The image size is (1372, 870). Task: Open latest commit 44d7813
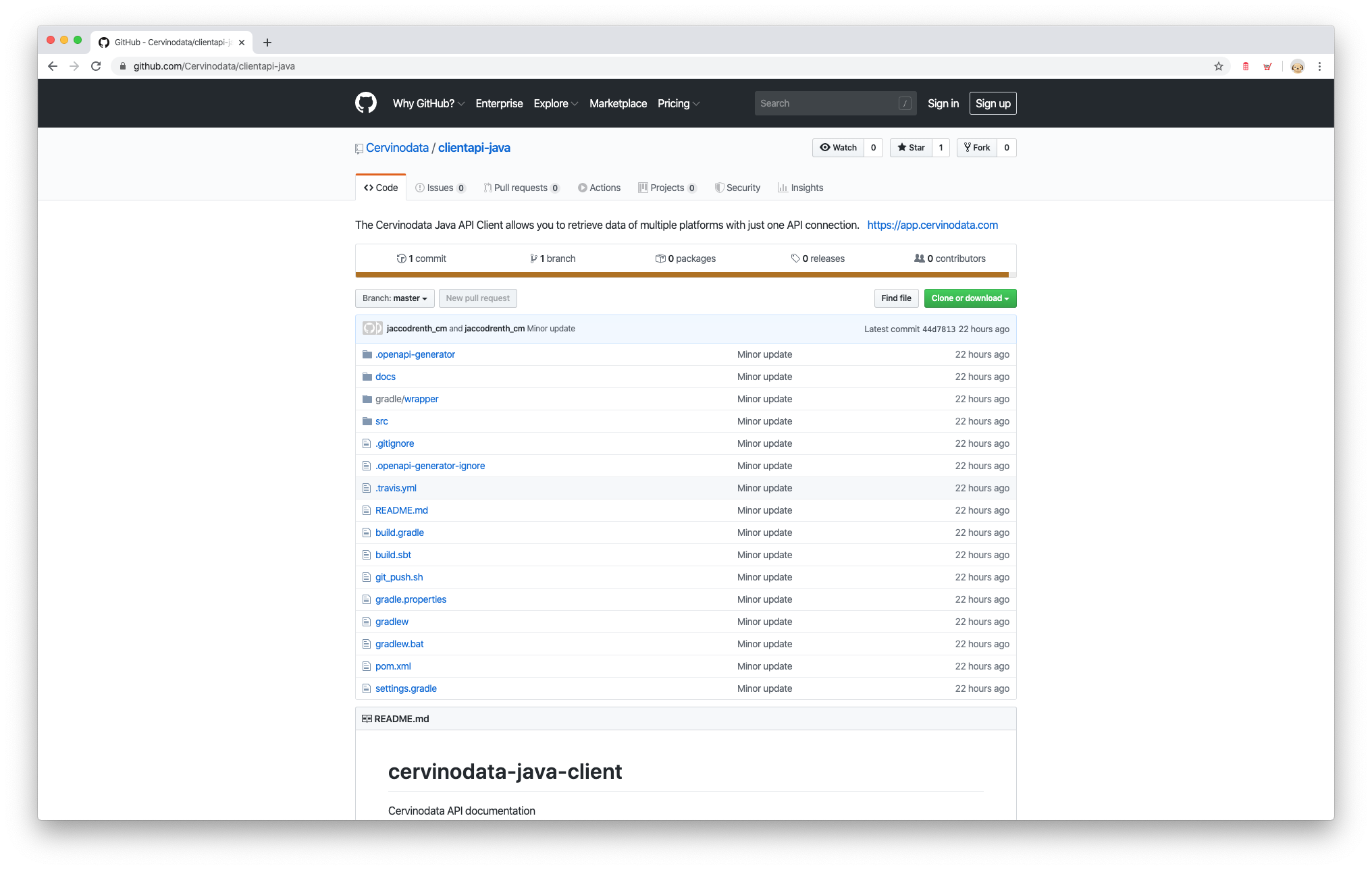pyautogui.click(x=939, y=329)
